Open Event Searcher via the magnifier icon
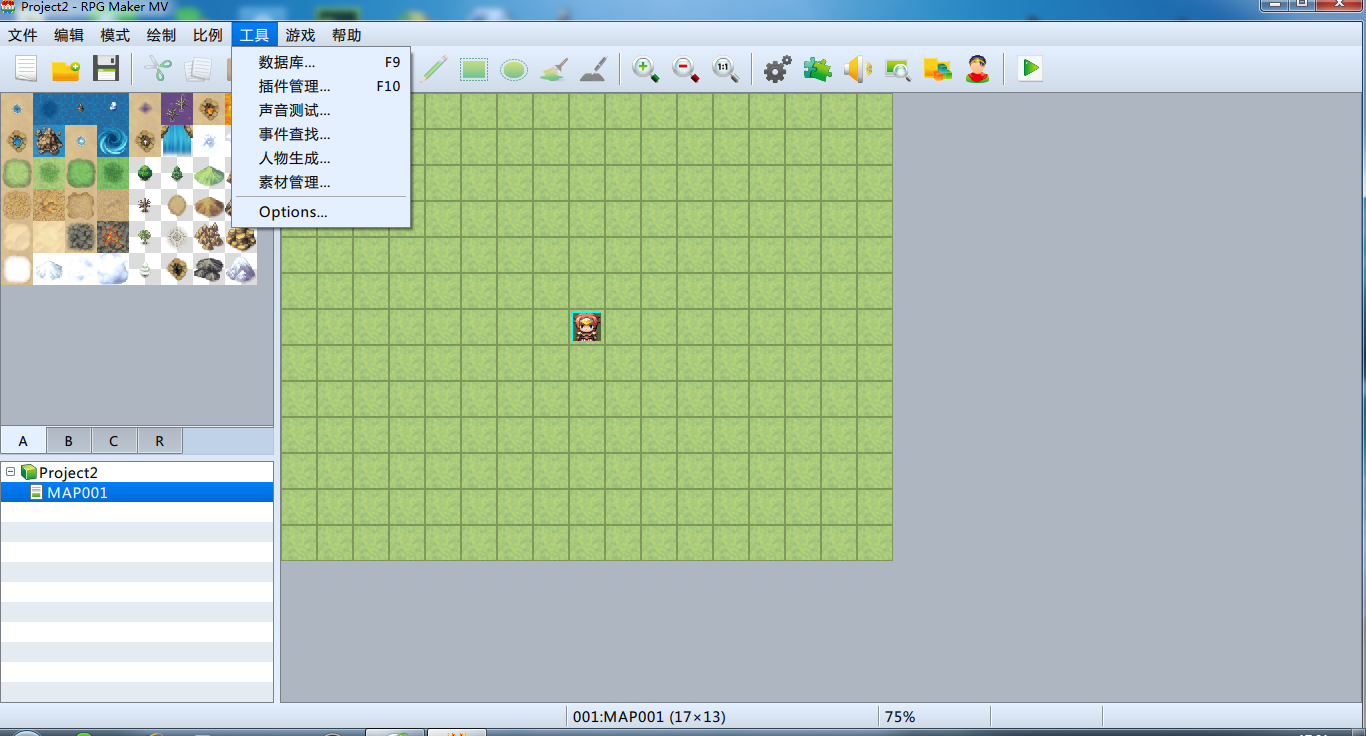 click(x=898, y=69)
